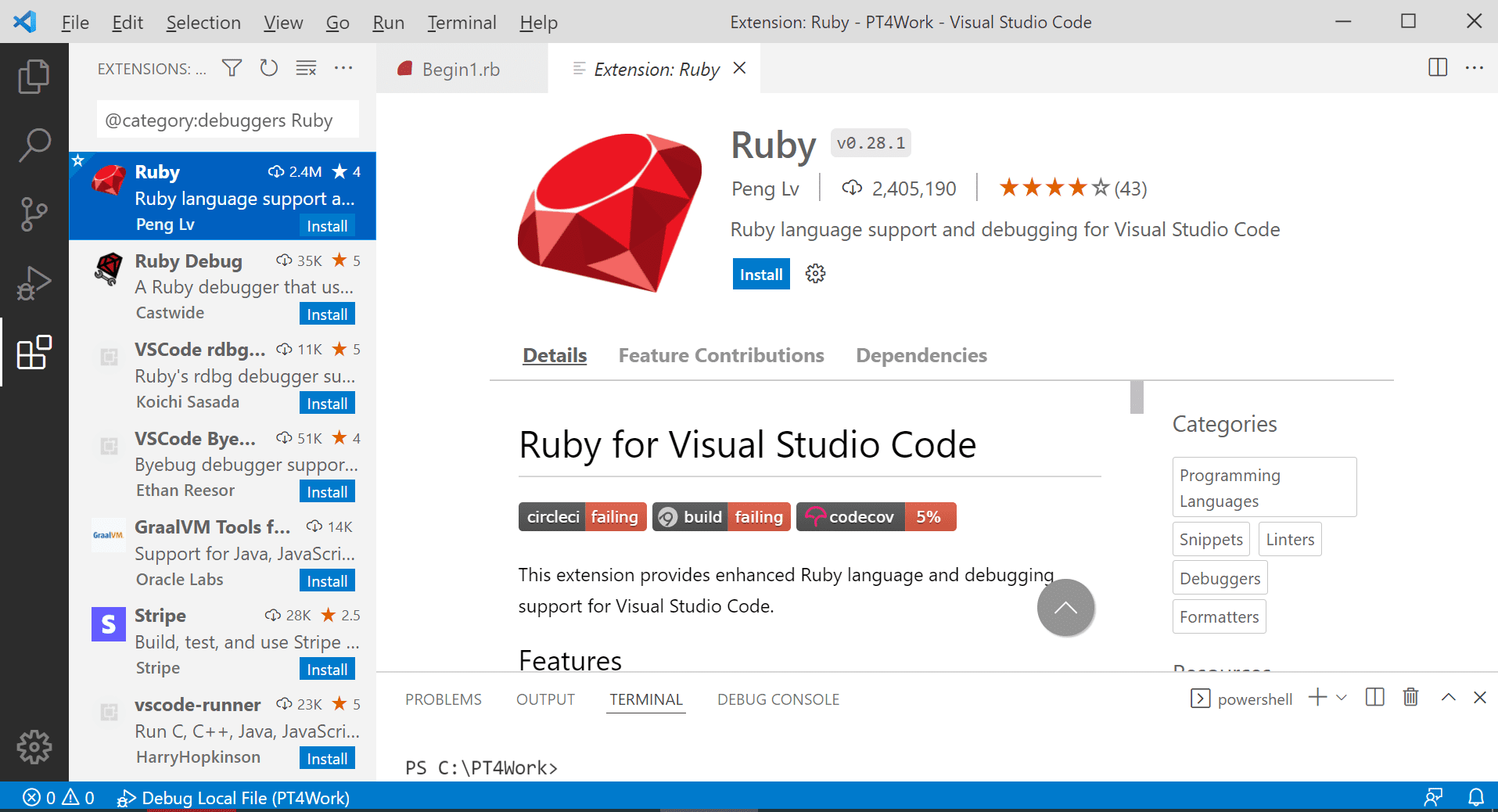Image resolution: width=1498 pixels, height=812 pixels.
Task: Kill the terminal with trash icon
Action: click(1410, 697)
